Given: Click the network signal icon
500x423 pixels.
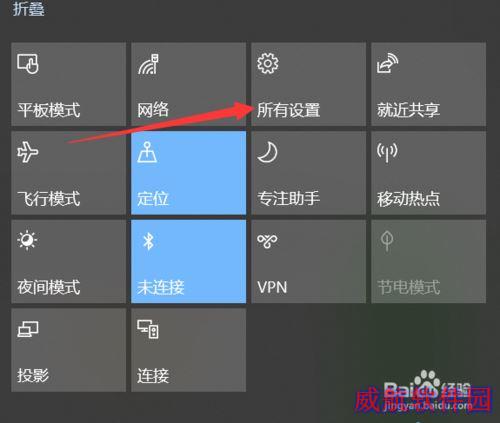Looking at the screenshot, I should pos(149,64).
